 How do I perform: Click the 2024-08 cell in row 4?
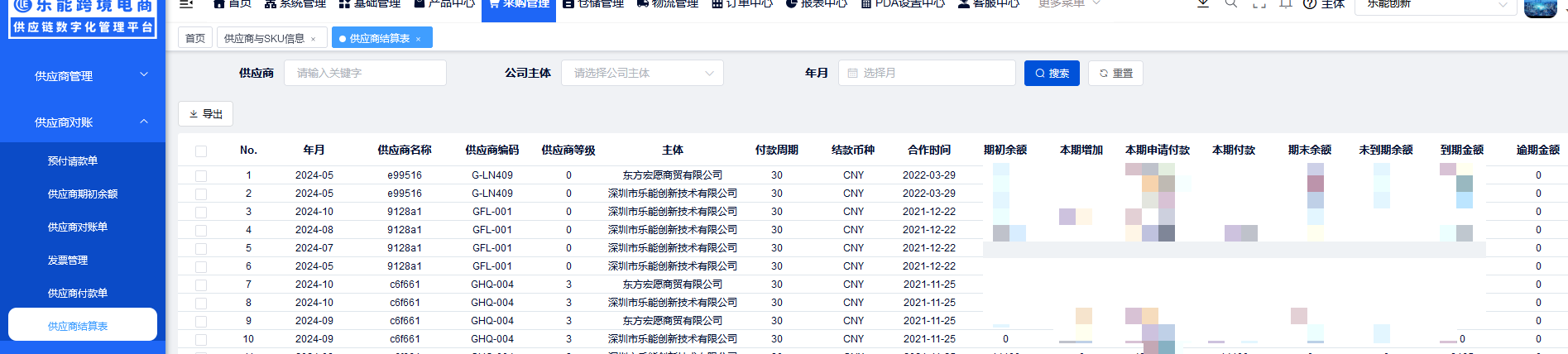pyautogui.click(x=314, y=230)
